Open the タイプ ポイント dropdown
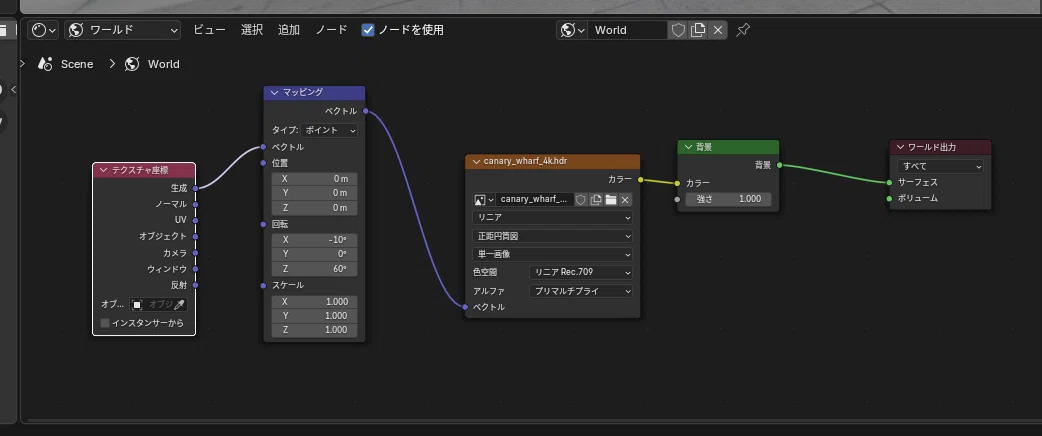Screen dimensions: 1042x436 pos(330,130)
